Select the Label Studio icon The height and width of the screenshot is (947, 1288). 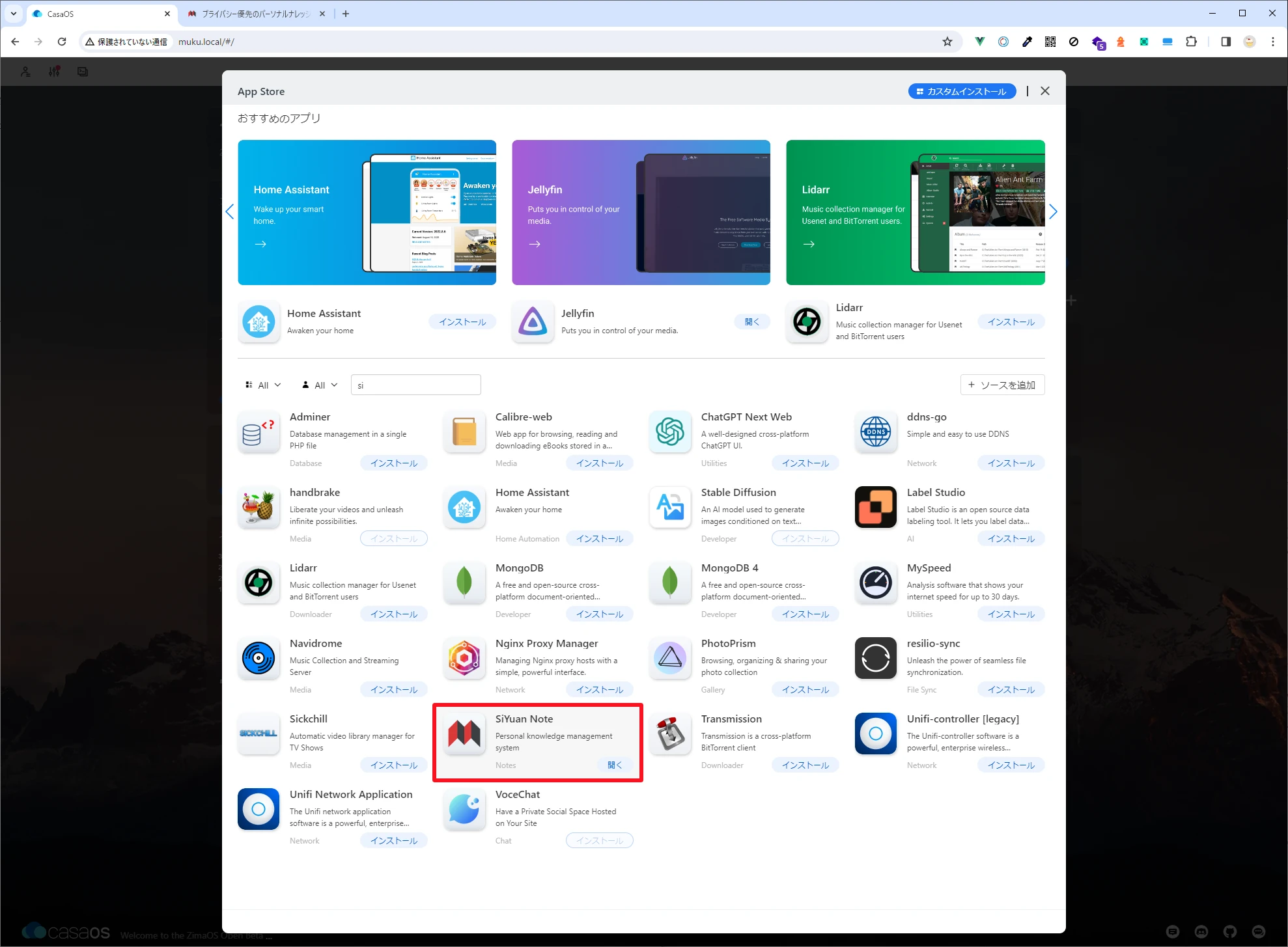click(876, 508)
